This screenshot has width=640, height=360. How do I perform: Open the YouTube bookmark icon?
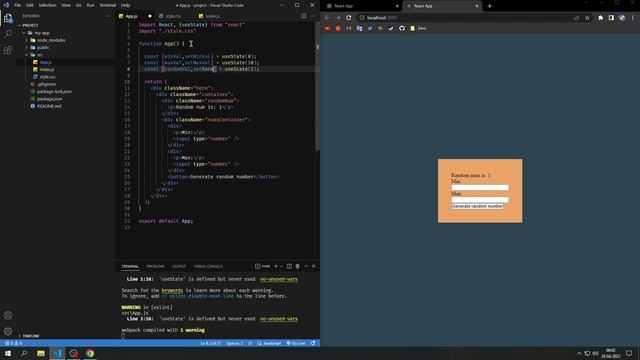click(327, 28)
